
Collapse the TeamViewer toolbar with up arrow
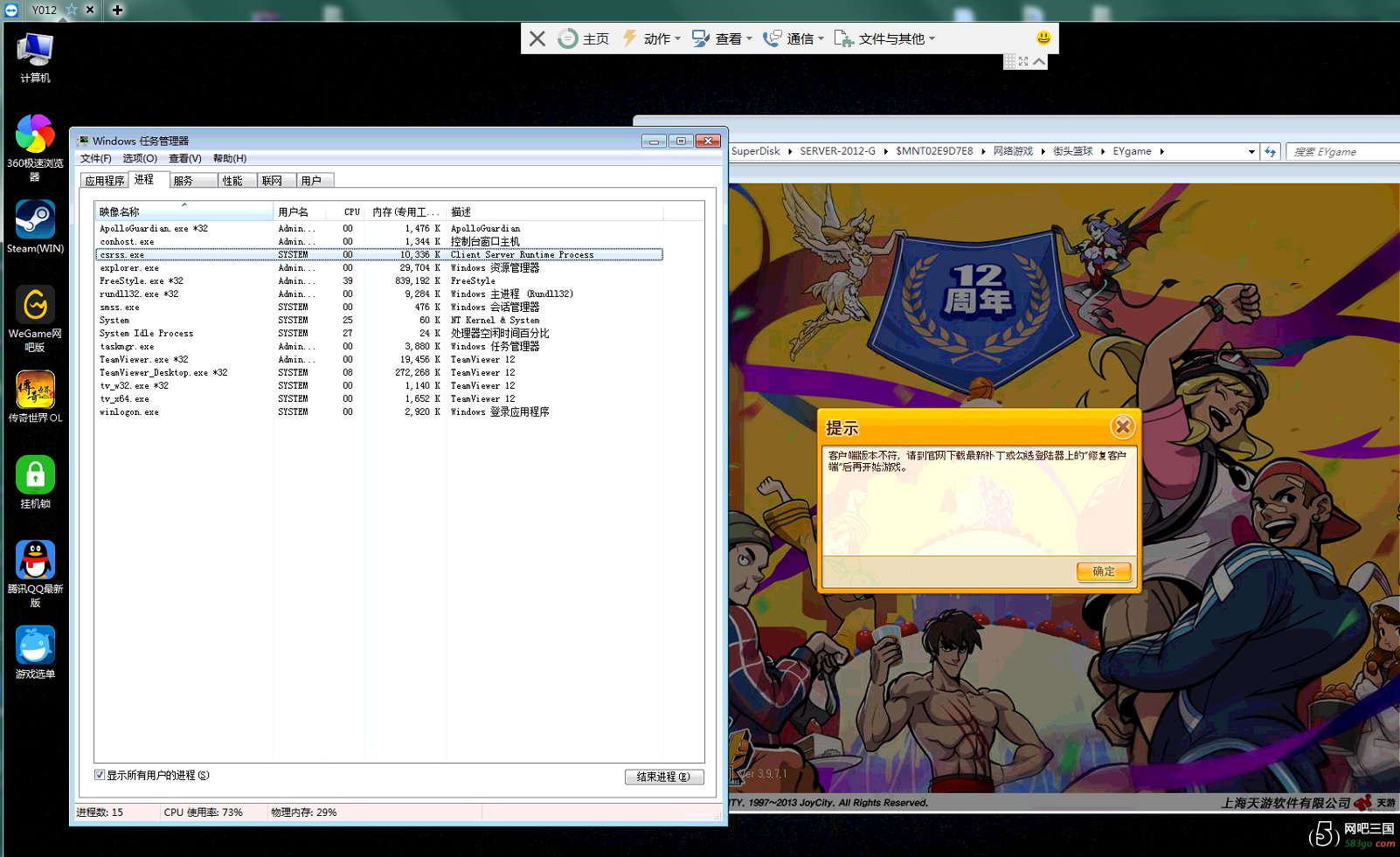pos(1039,61)
